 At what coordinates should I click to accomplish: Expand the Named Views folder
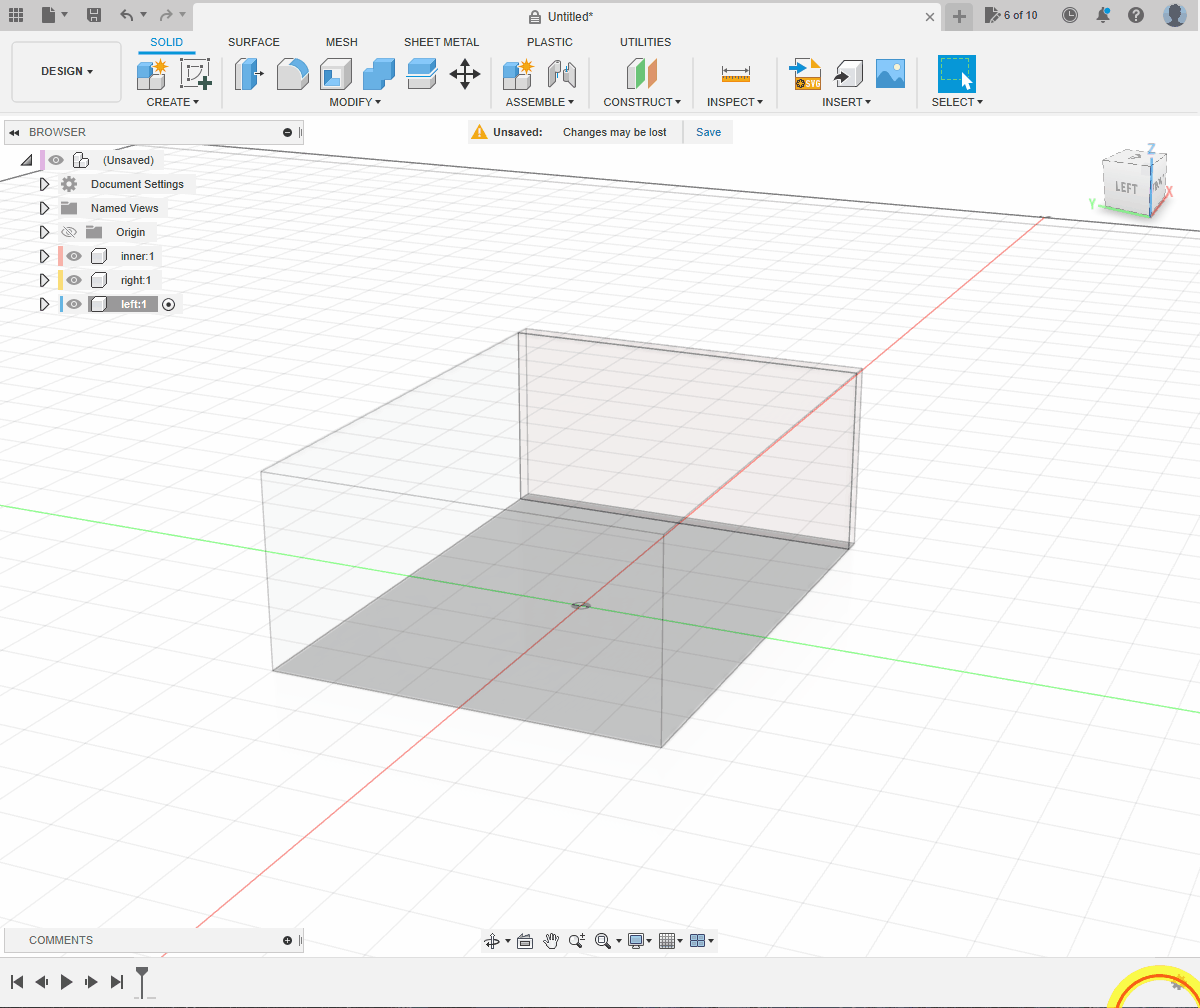pos(44,208)
